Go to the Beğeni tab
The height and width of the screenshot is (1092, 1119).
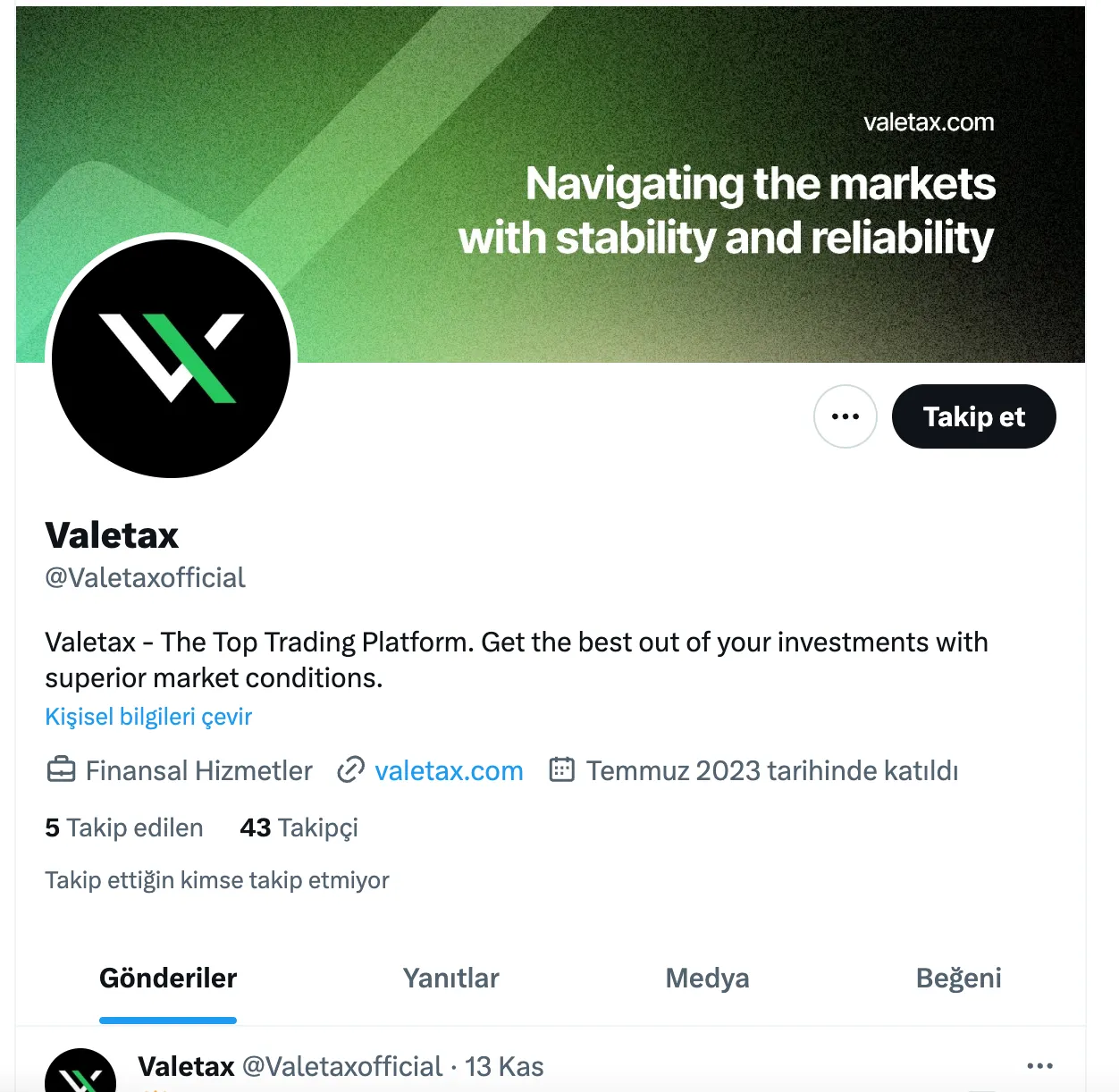[958, 978]
